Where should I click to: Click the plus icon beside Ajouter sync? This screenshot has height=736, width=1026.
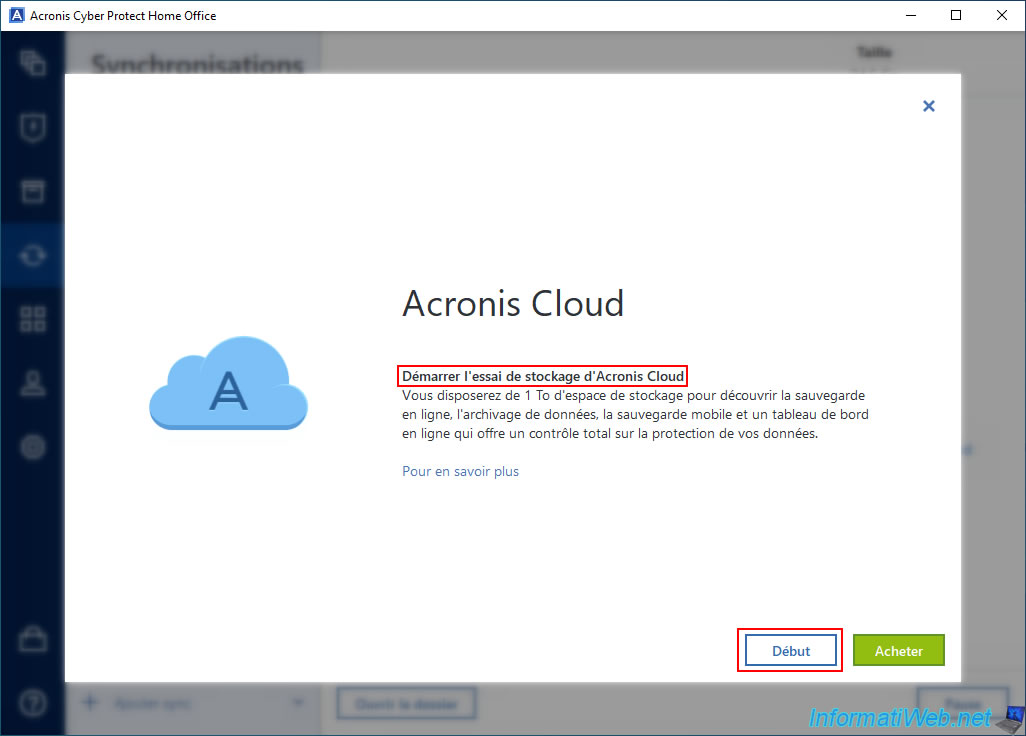coord(90,703)
